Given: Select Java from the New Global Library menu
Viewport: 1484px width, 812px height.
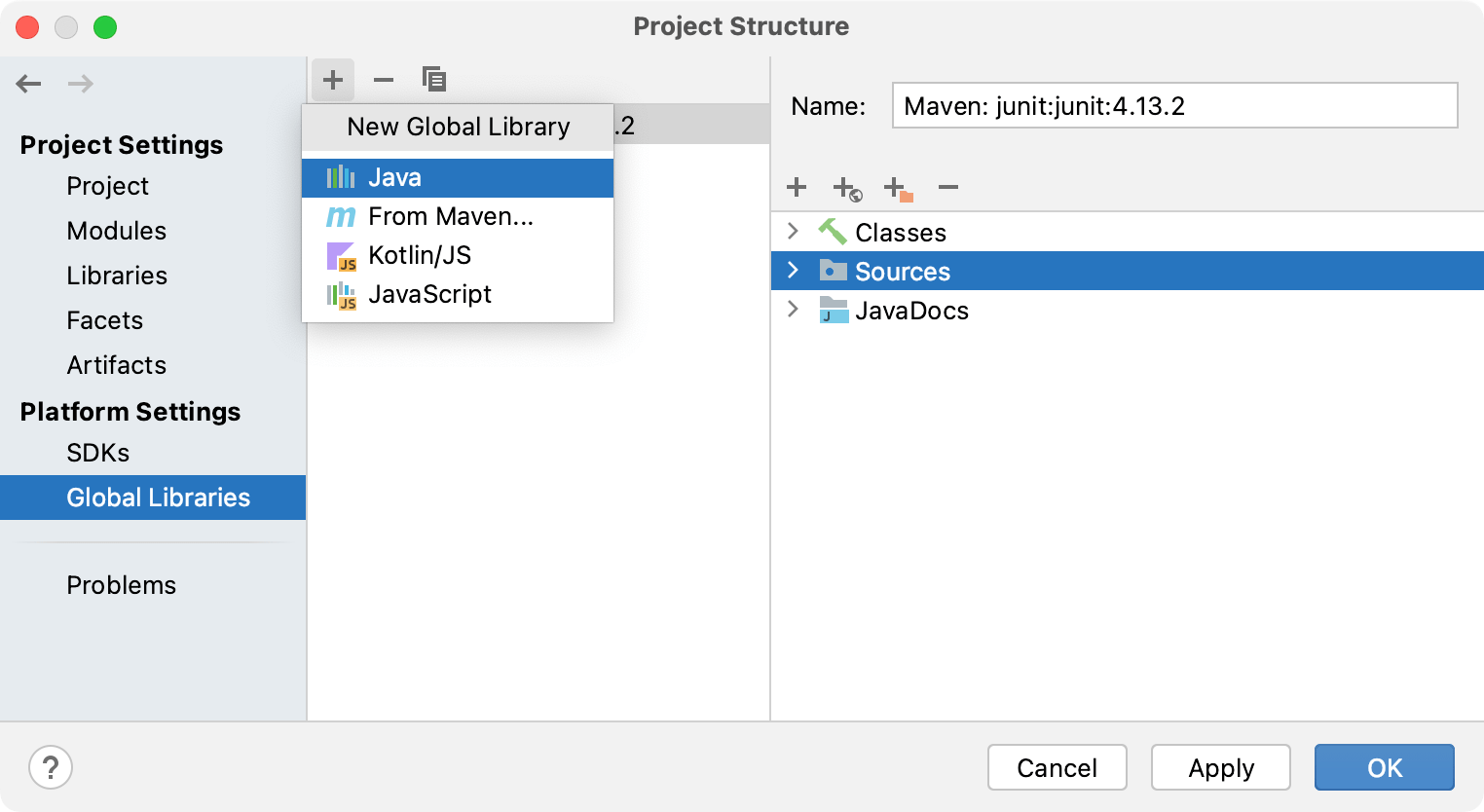Looking at the screenshot, I should click(394, 177).
